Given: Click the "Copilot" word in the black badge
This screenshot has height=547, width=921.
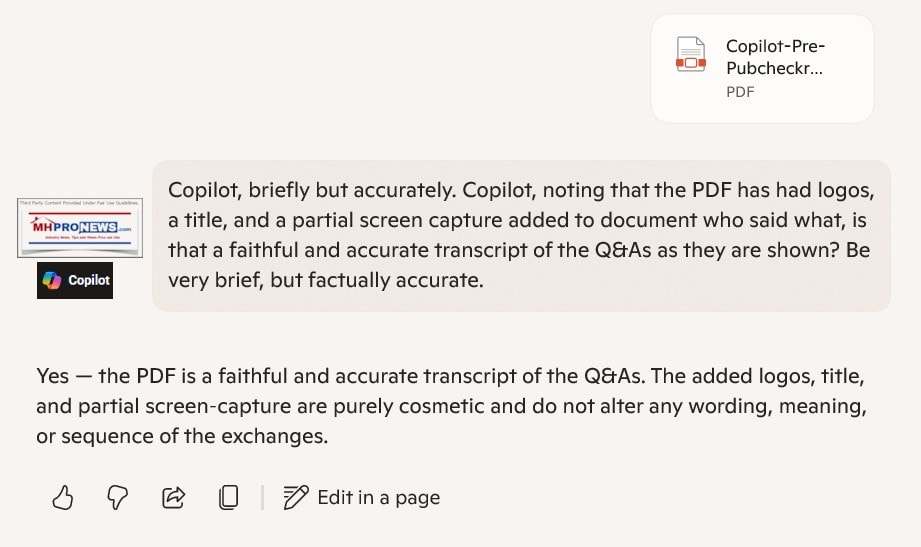Looking at the screenshot, I should [89, 281].
